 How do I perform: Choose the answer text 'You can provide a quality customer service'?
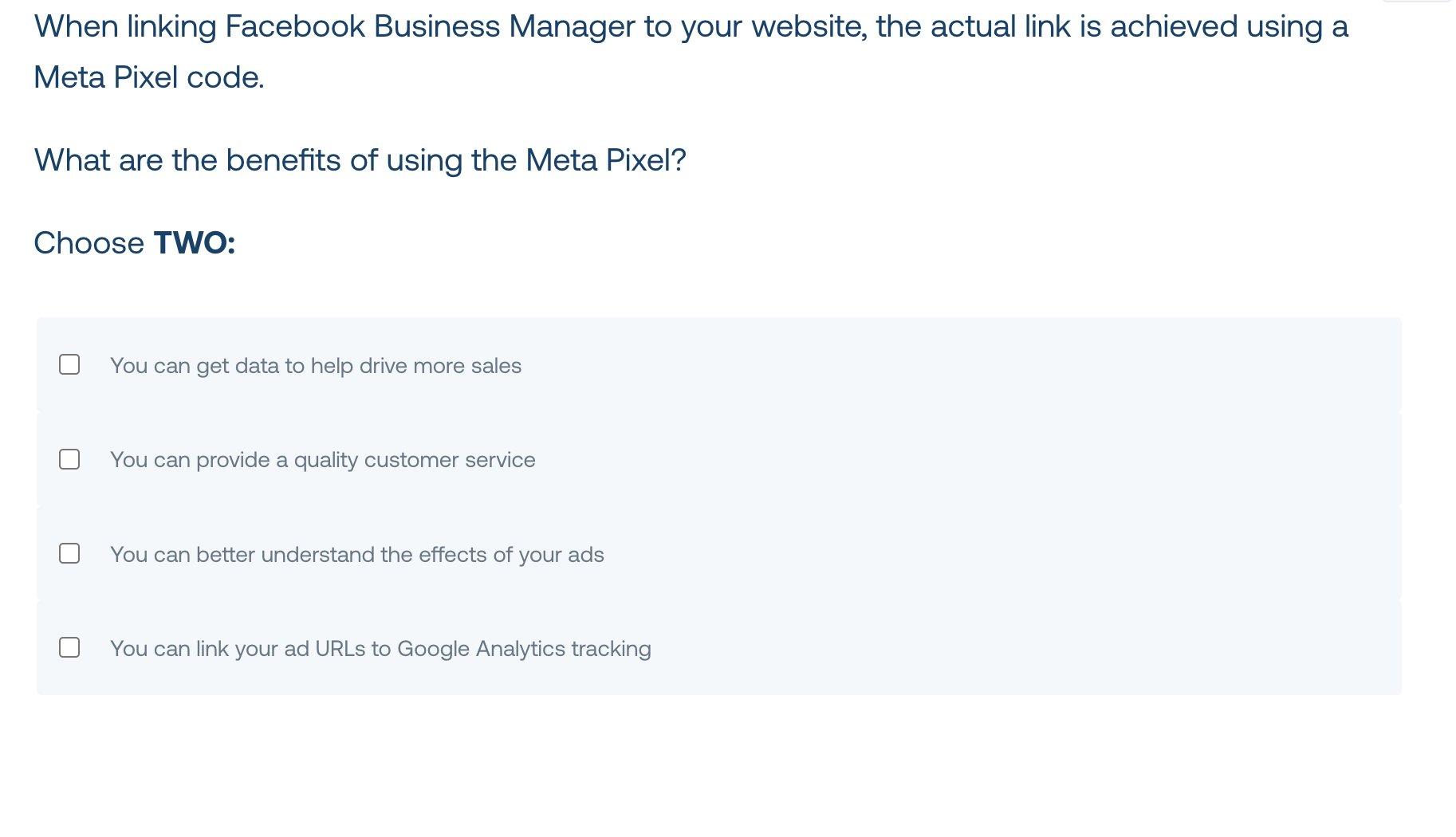tap(323, 460)
